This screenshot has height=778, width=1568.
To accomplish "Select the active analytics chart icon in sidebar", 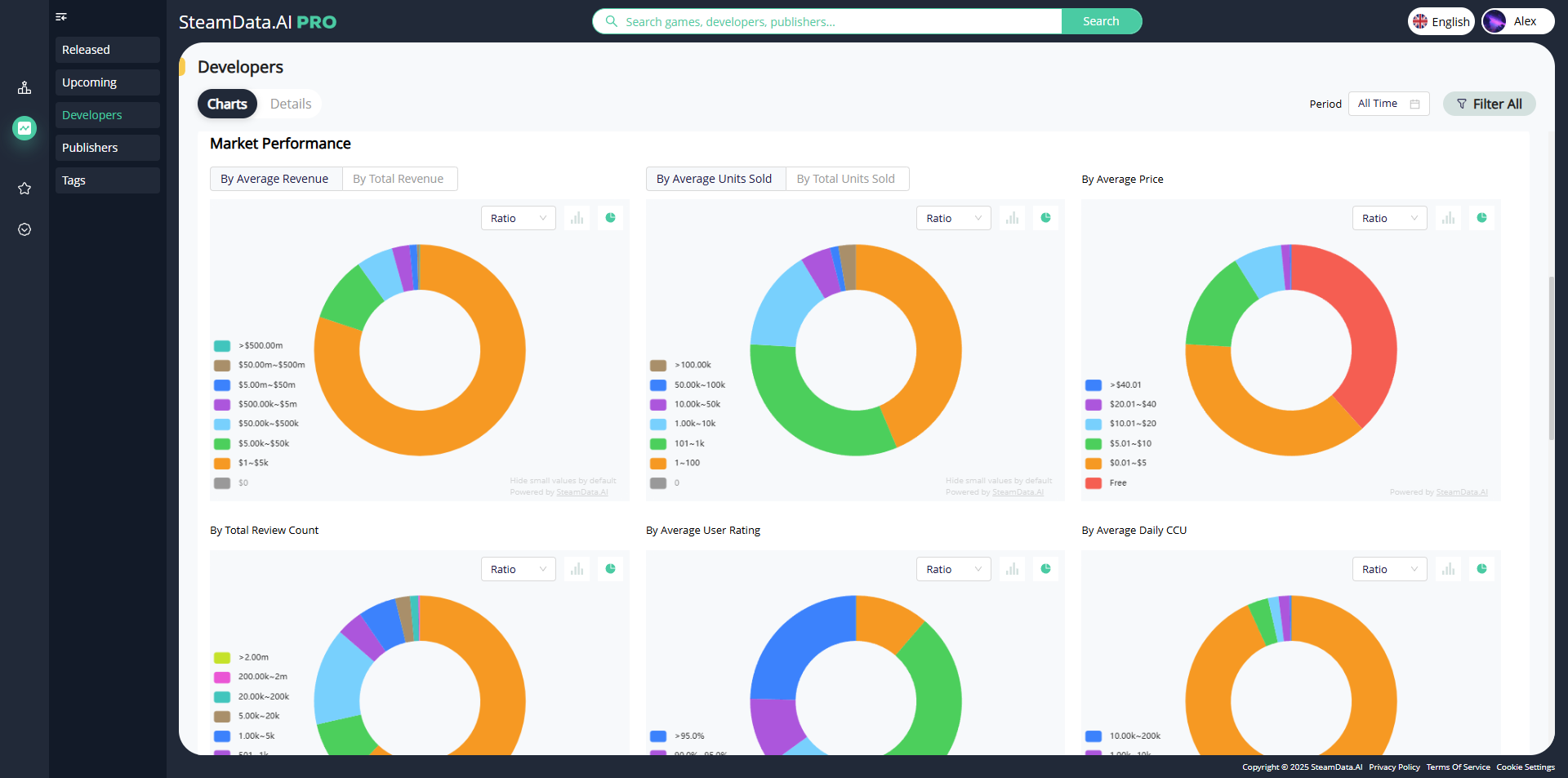I will click(24, 128).
